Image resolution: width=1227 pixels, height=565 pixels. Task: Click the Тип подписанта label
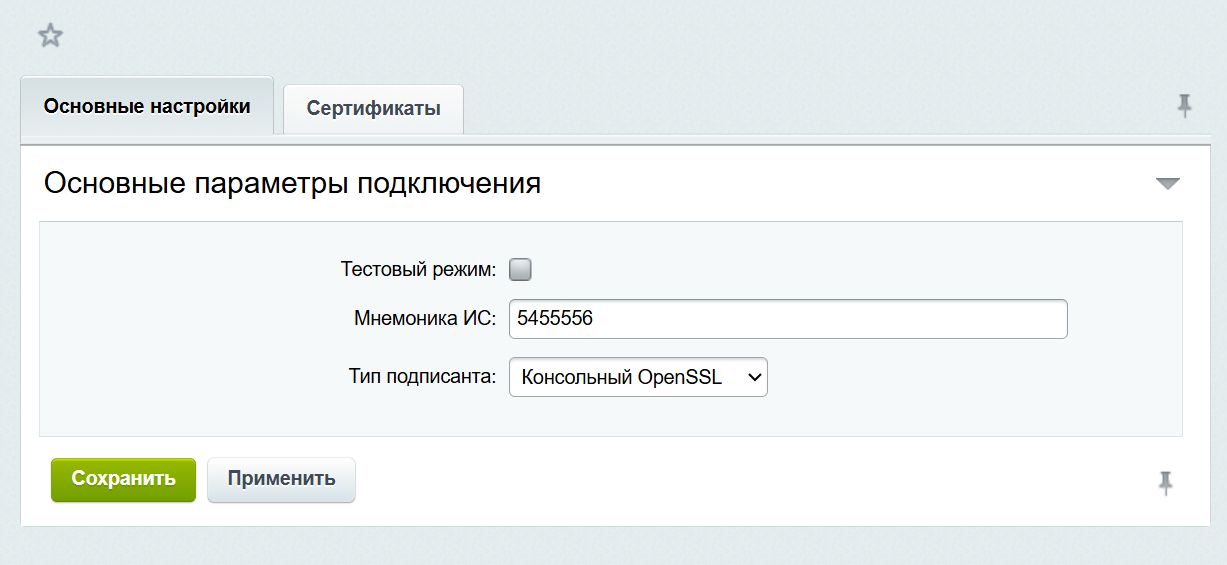(x=422, y=377)
